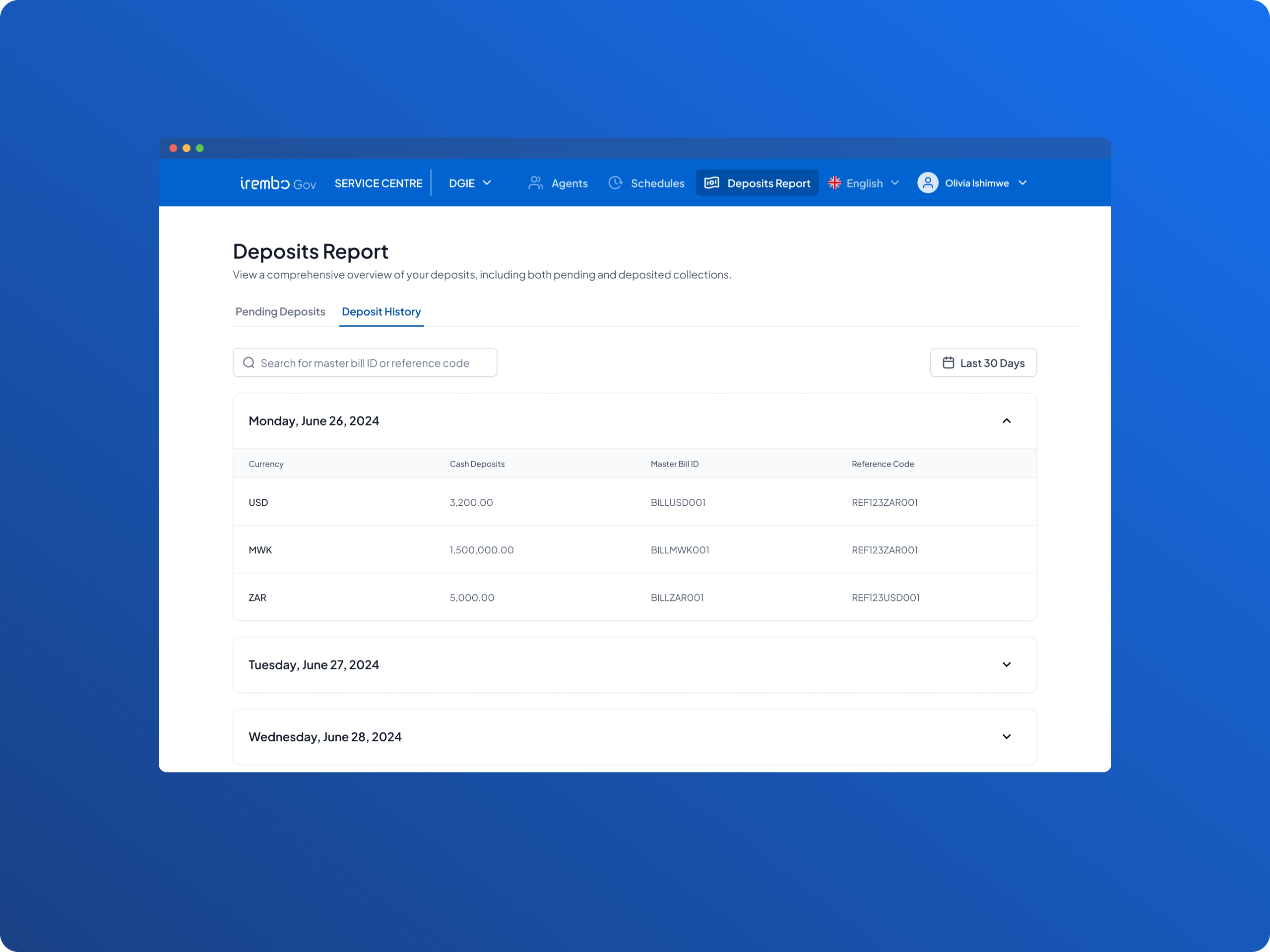1270x952 pixels.
Task: Open the Last 30 Days filter
Action: click(x=983, y=362)
